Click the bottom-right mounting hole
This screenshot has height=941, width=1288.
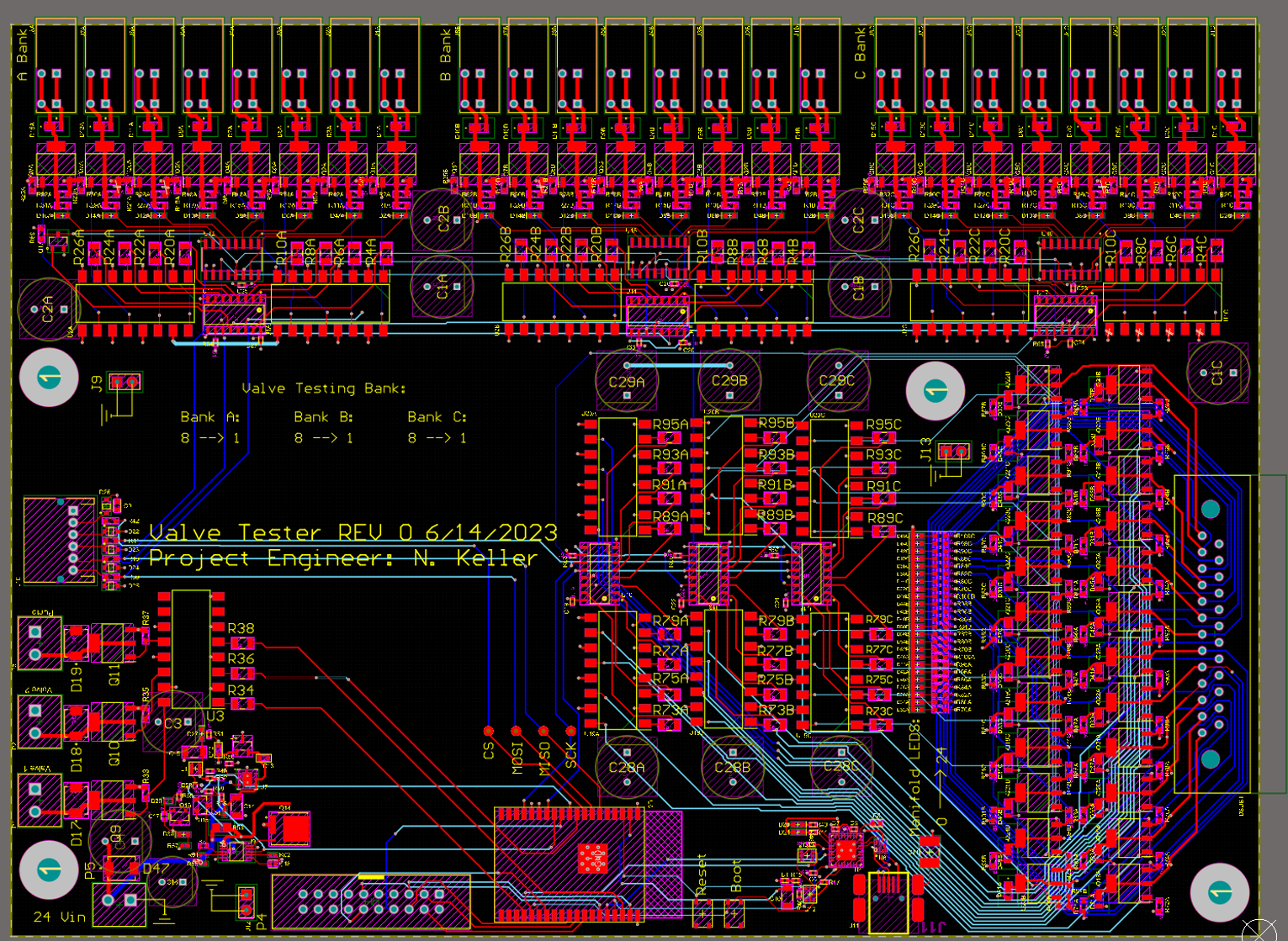[x=1219, y=892]
